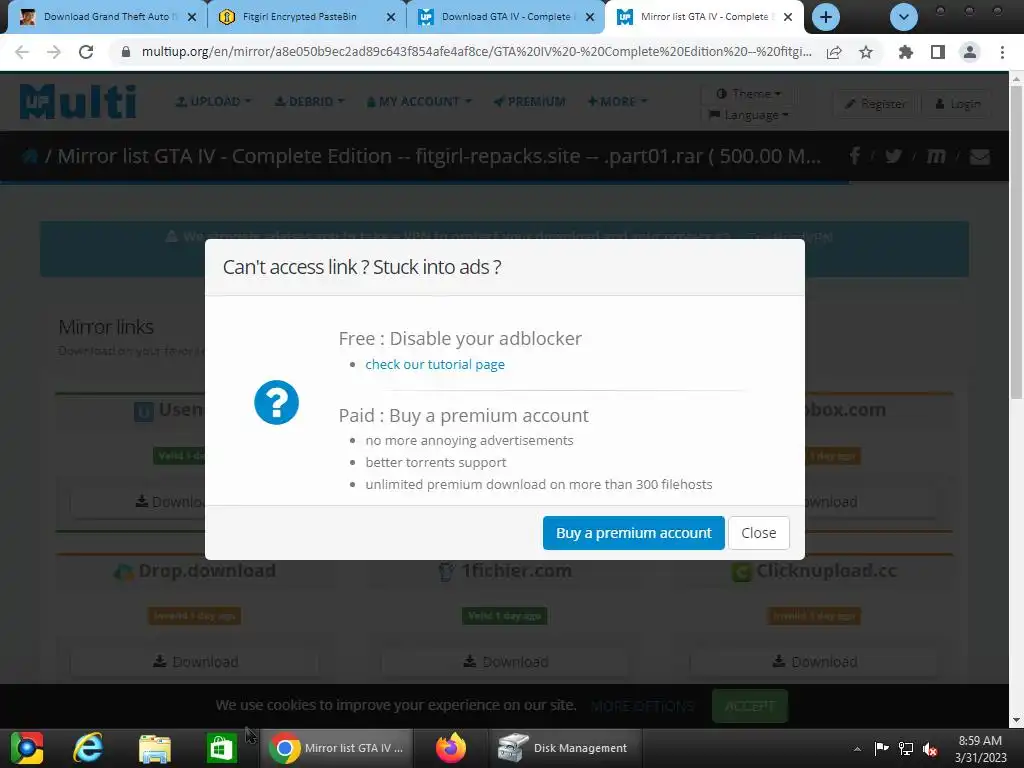
Task: Toggle the Chrome side panel icon
Action: pos(938,52)
